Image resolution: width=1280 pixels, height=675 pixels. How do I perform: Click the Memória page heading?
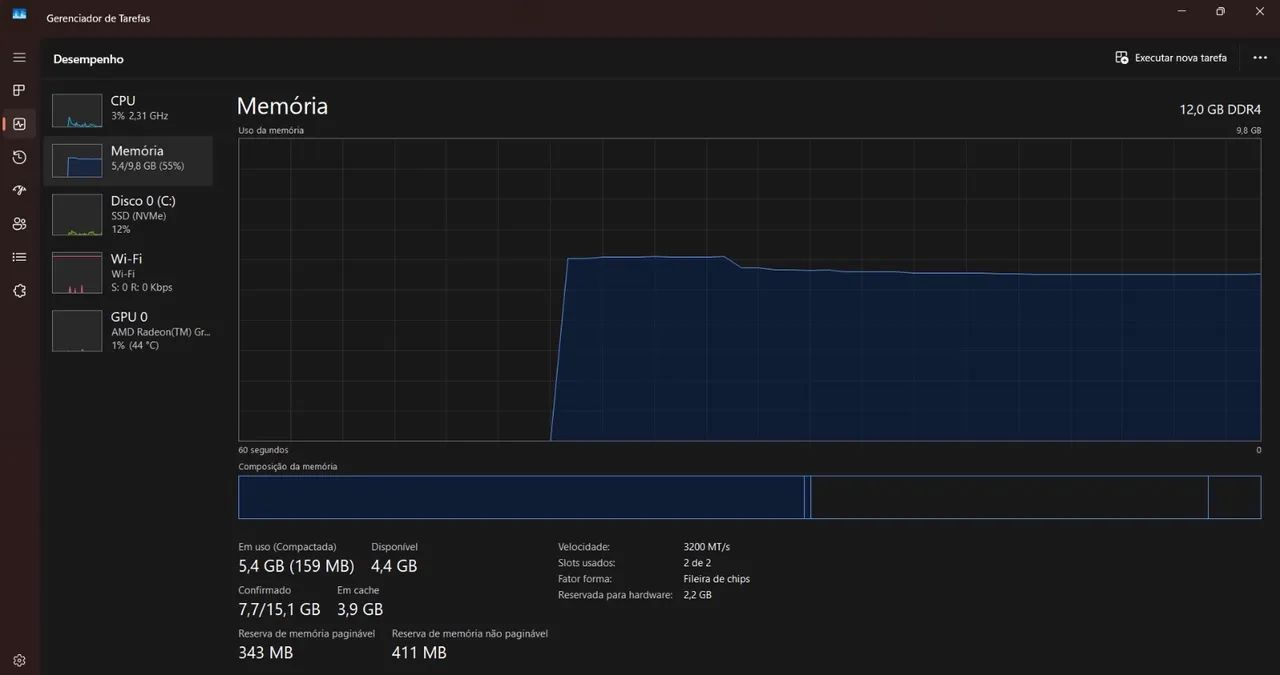pyautogui.click(x=282, y=106)
